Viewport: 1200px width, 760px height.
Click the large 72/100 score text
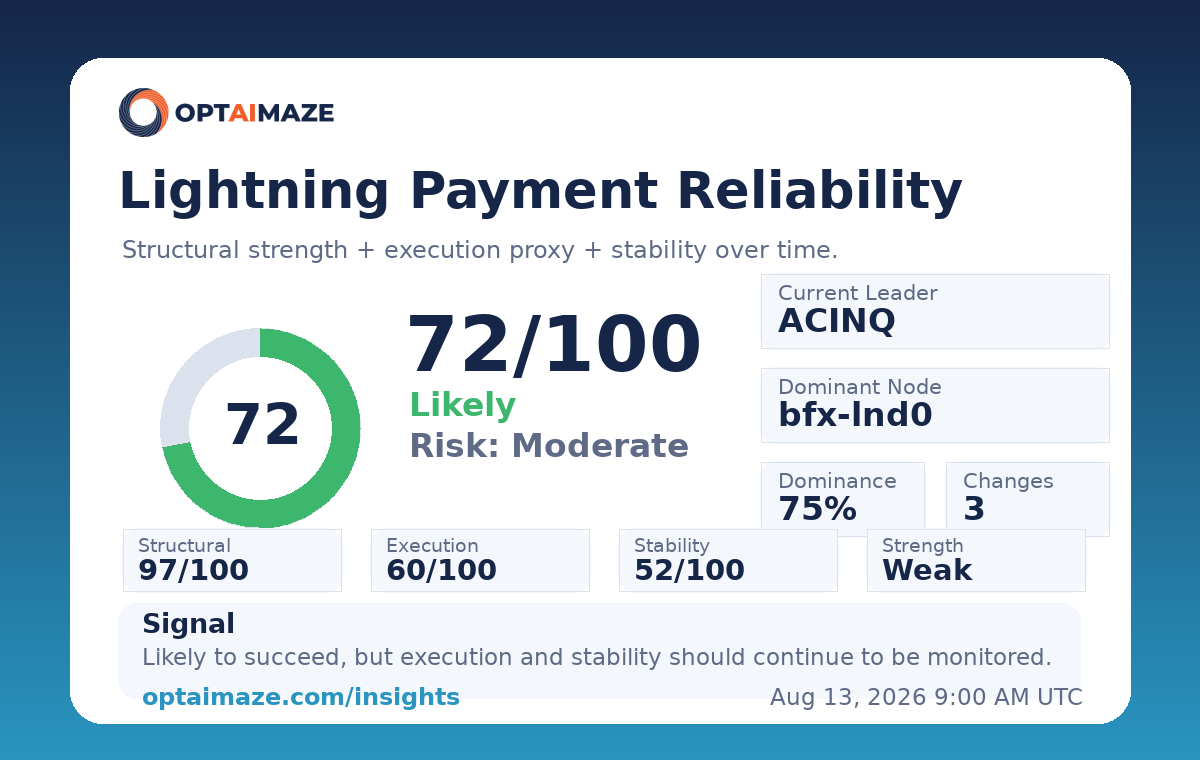point(555,346)
